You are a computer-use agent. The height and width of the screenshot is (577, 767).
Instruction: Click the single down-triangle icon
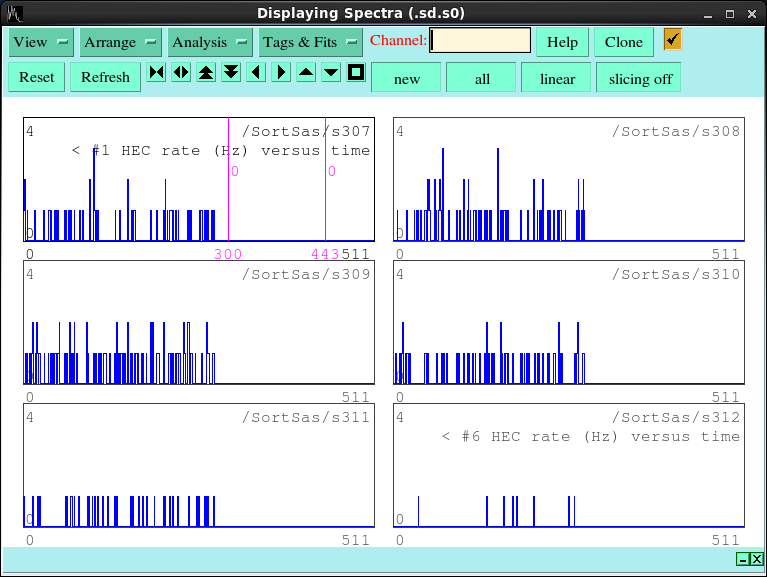[331, 73]
